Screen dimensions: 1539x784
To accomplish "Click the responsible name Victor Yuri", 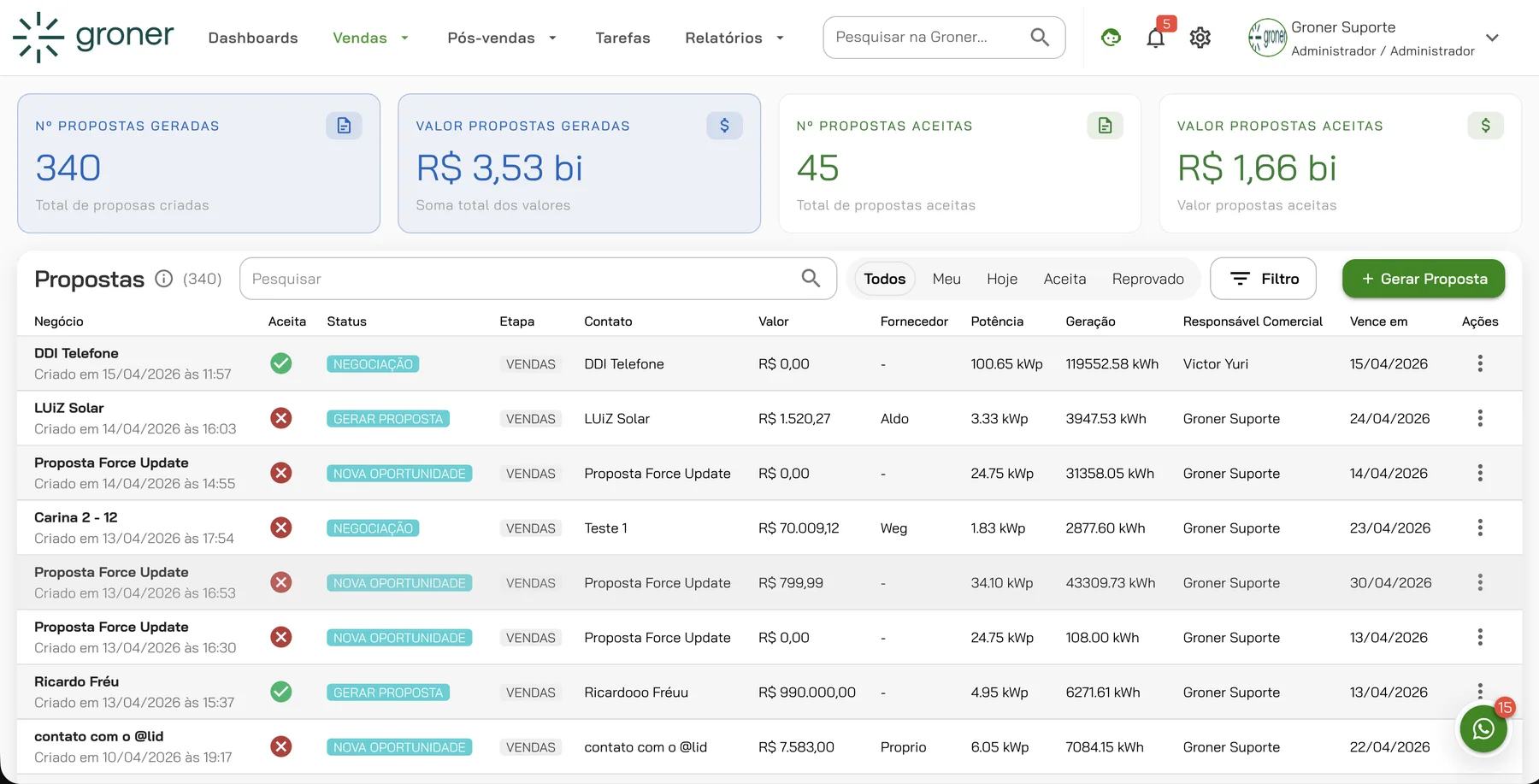I will (x=1216, y=364).
